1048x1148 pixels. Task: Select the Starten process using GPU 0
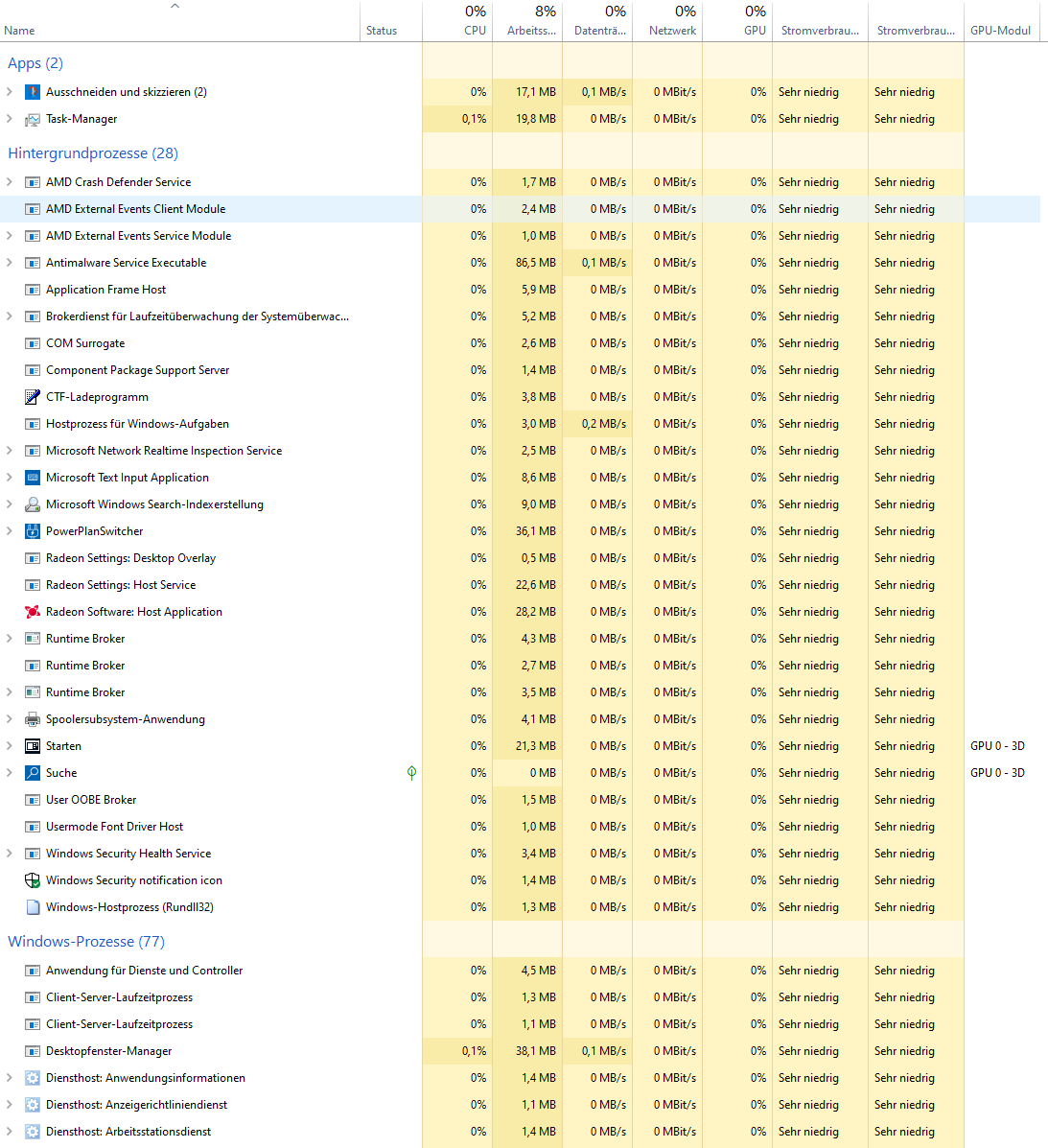(63, 745)
